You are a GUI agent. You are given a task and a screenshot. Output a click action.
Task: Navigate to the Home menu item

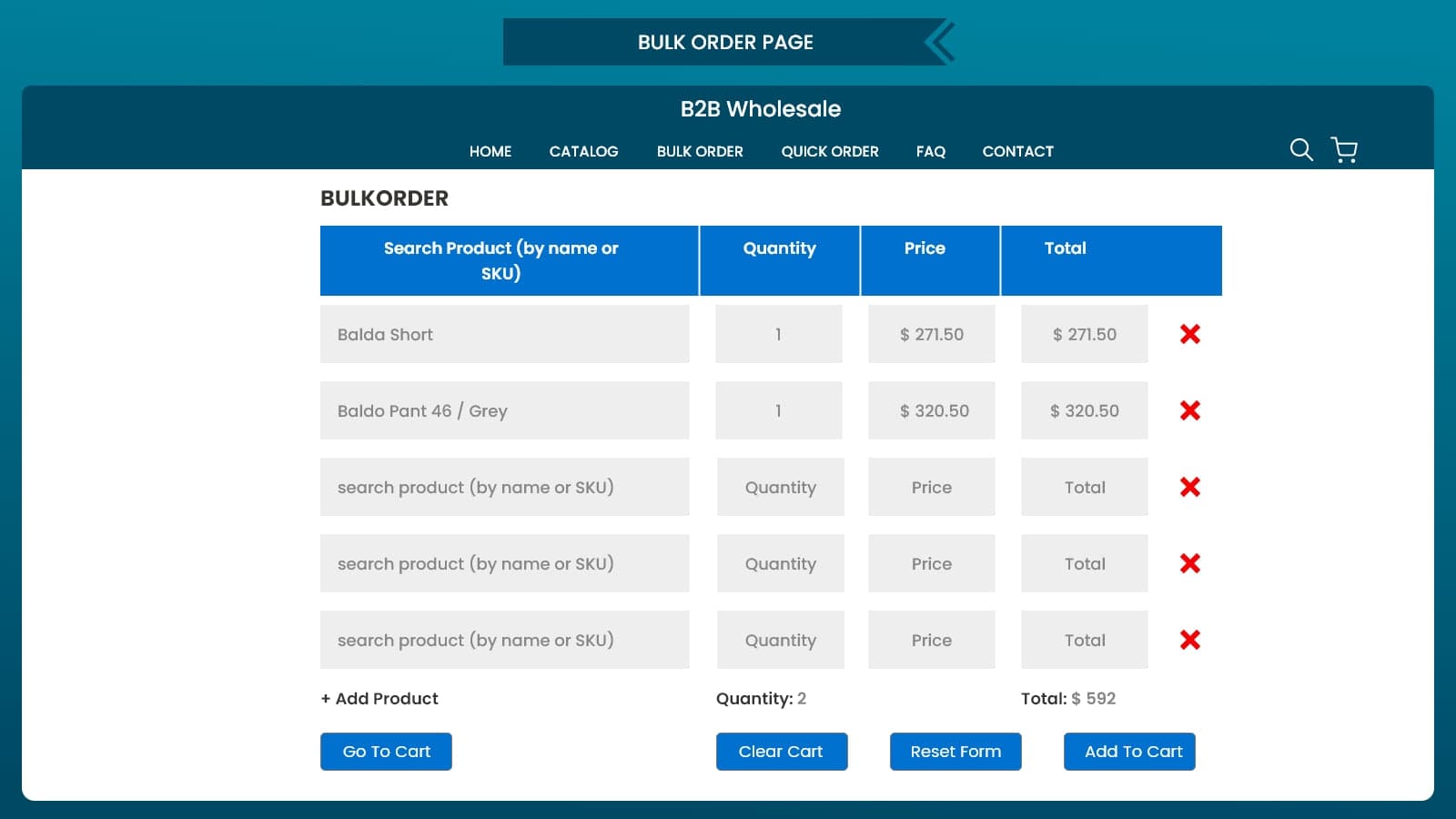coord(490,151)
